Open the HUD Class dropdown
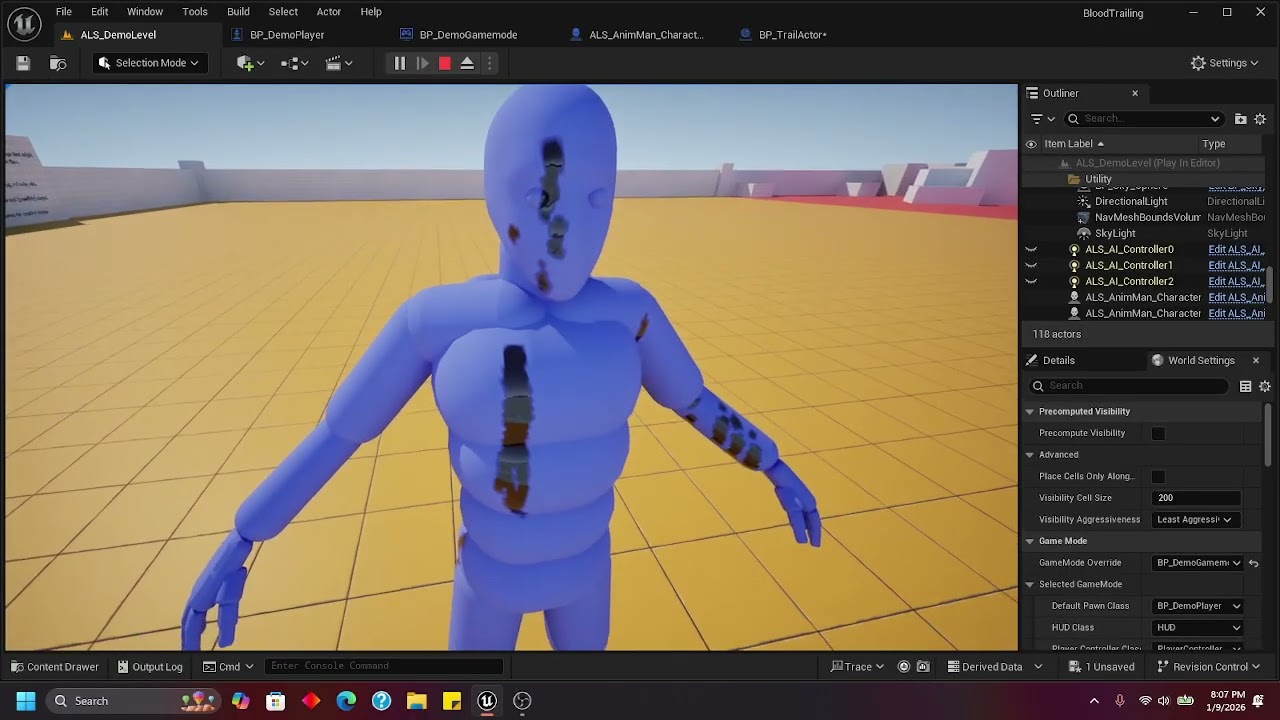Screen dimensions: 1280x720 coord(1198,628)
